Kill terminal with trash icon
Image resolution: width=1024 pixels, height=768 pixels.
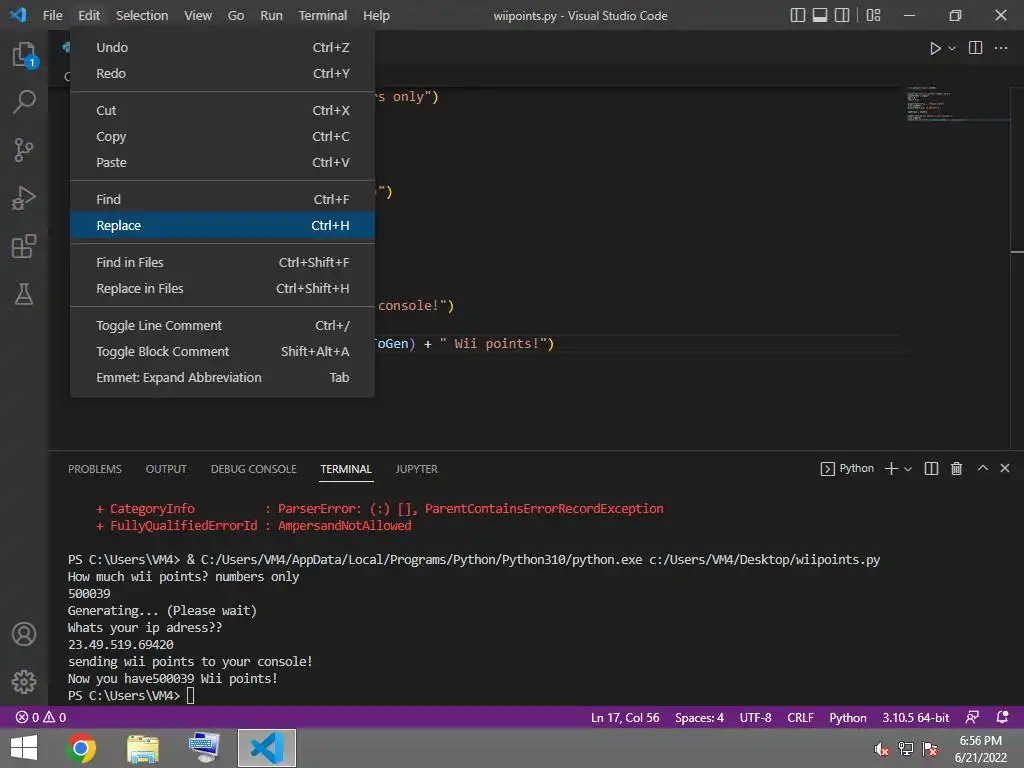(x=956, y=468)
